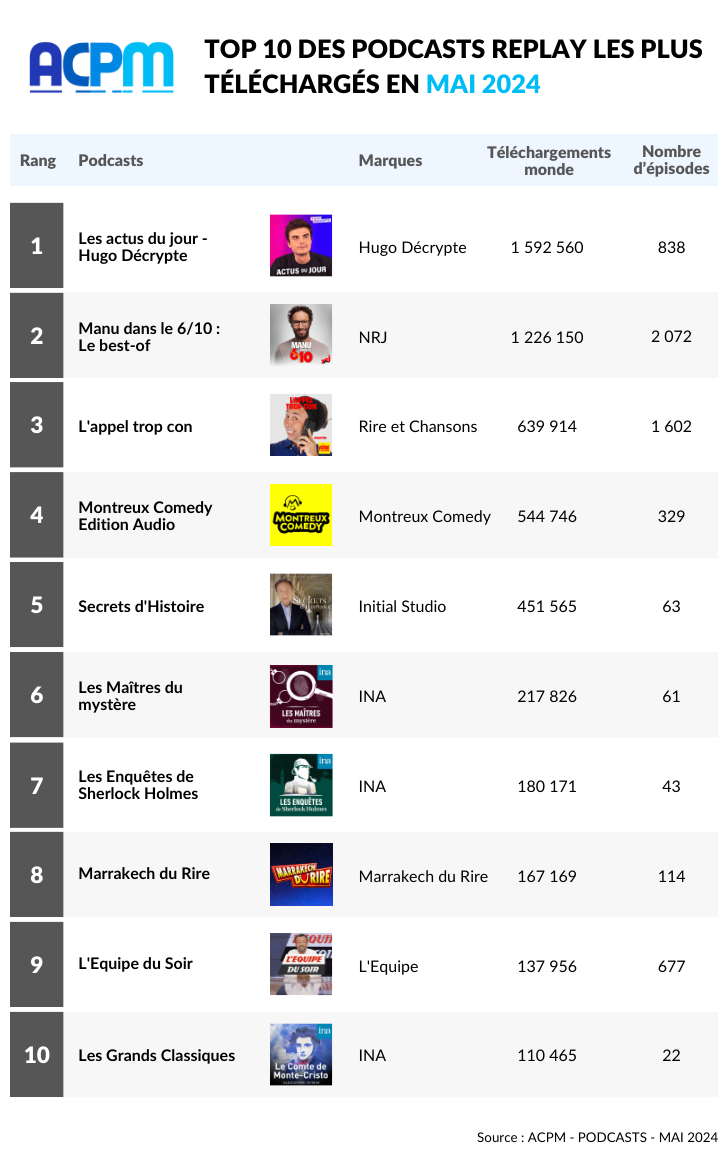Open the Le Comte de Monte-Cristo cover

[301, 1054]
